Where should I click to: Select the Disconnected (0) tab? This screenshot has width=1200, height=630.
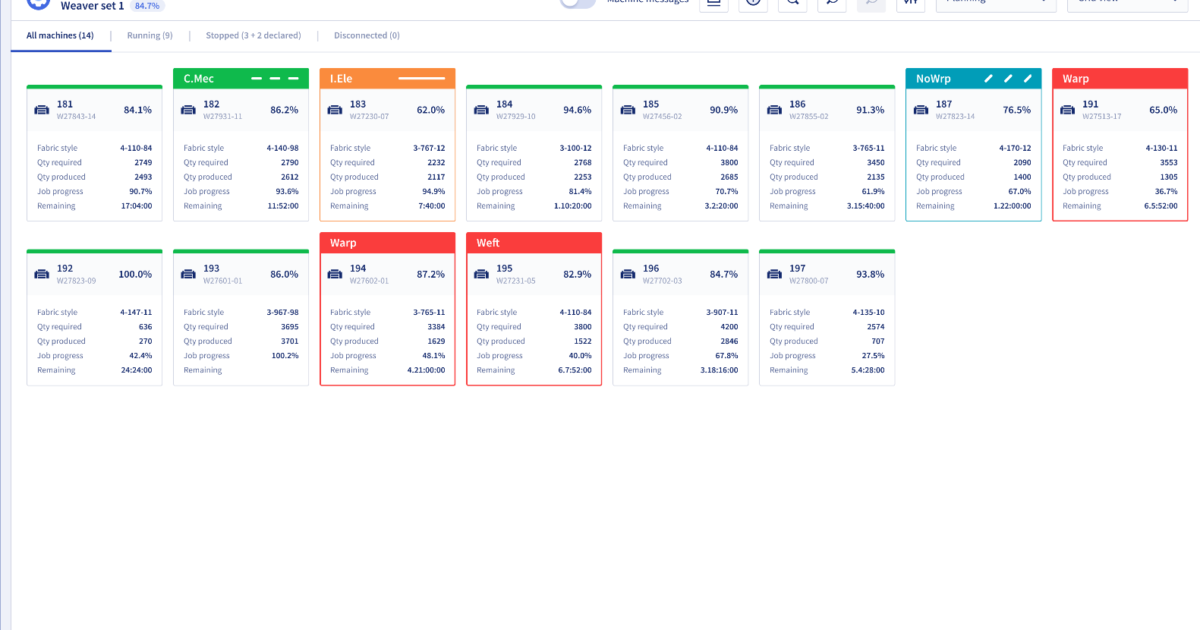point(366,35)
